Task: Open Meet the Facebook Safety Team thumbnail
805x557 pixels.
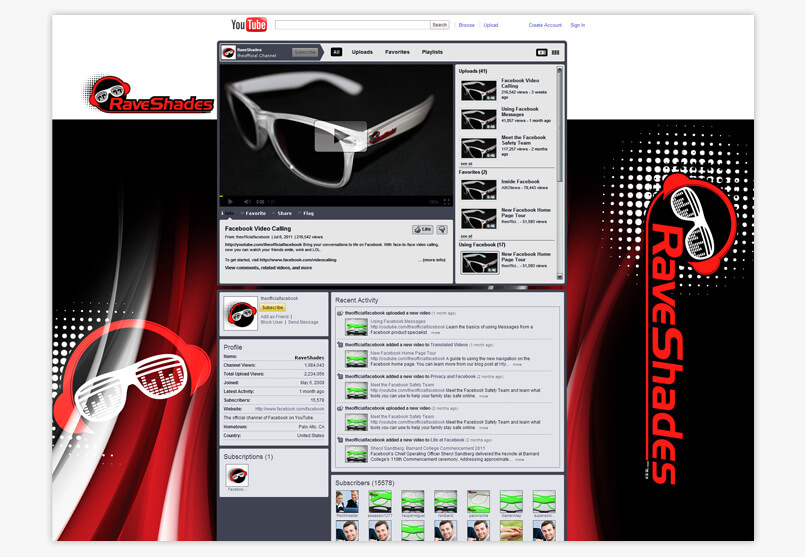Action: (x=478, y=148)
